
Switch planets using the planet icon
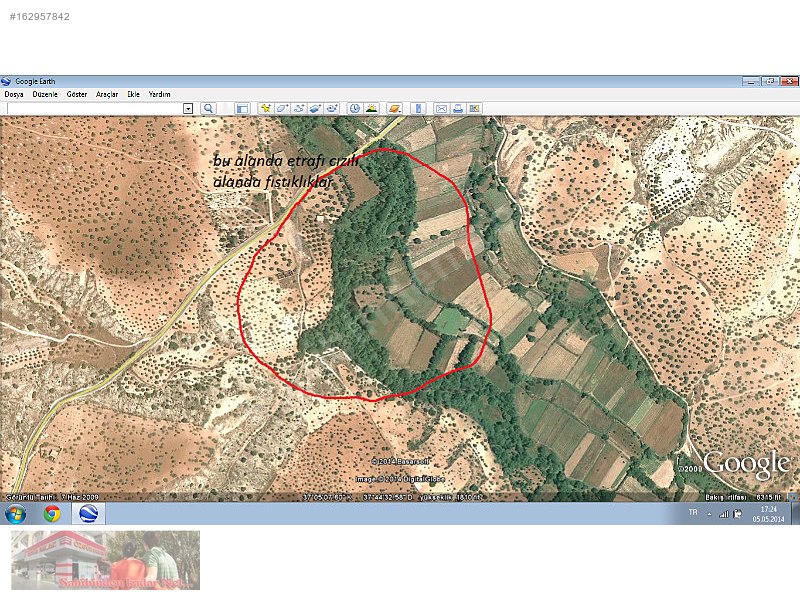pyautogui.click(x=395, y=108)
